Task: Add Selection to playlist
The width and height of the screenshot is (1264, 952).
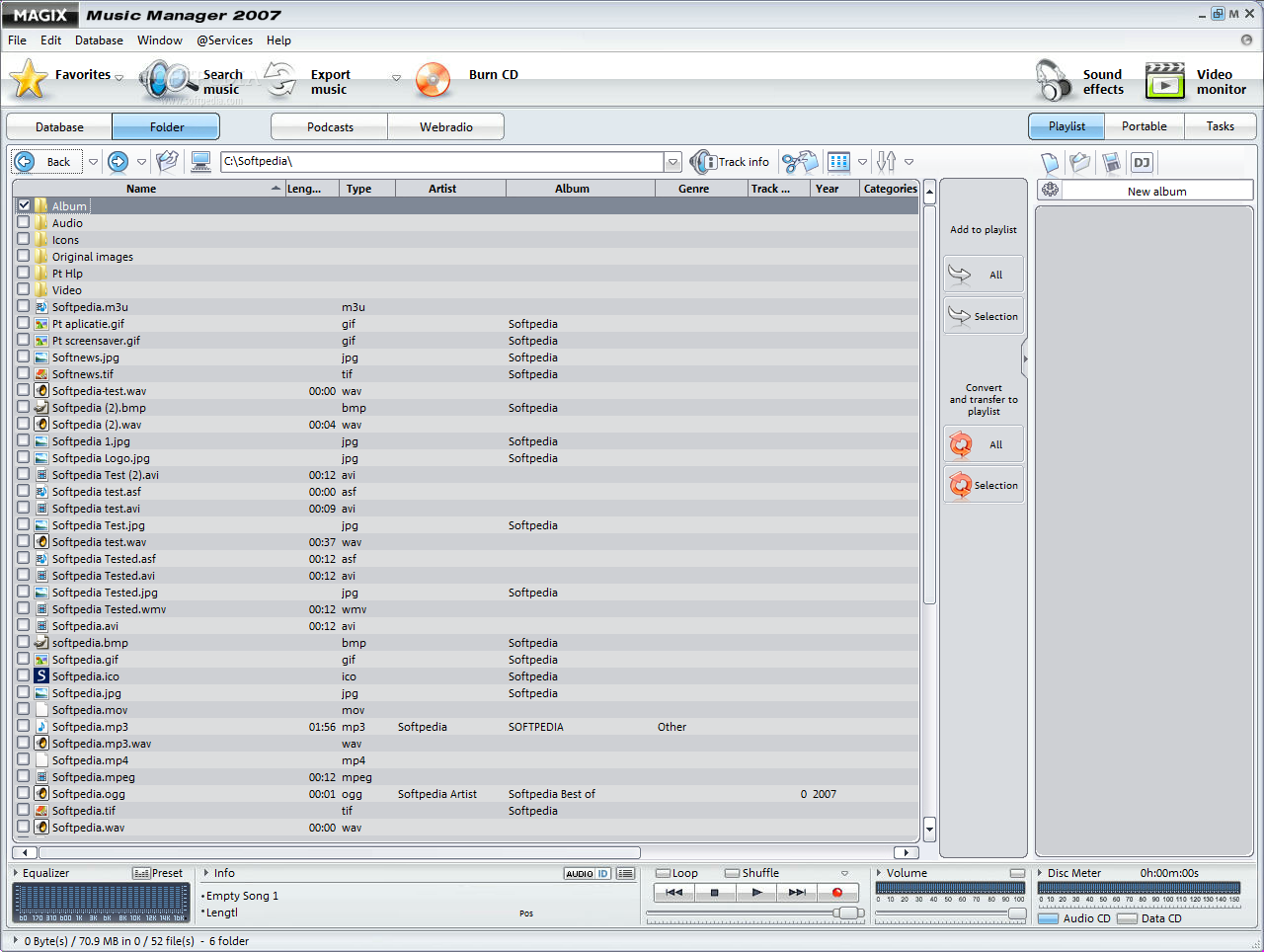Action: [984, 316]
